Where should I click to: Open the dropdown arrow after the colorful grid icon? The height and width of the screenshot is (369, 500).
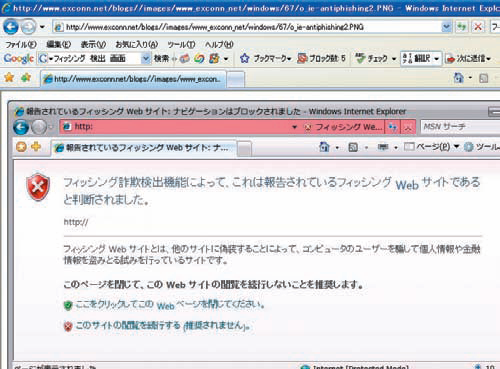pyautogui.click(x=226, y=59)
